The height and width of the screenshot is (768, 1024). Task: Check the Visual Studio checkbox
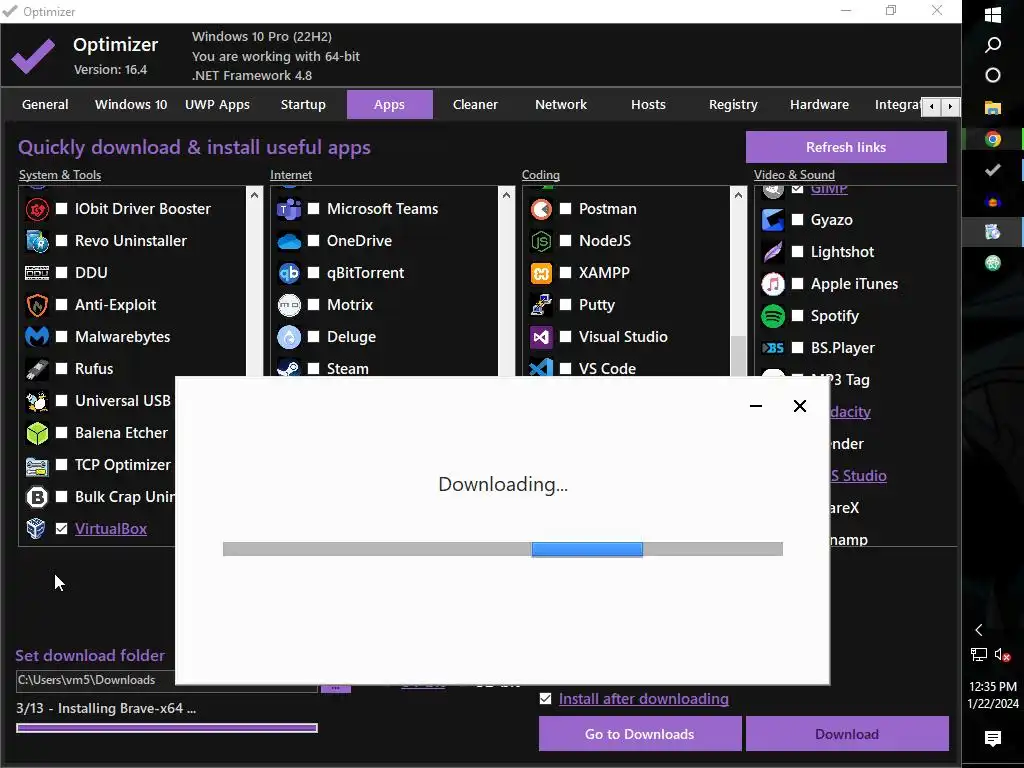566,336
